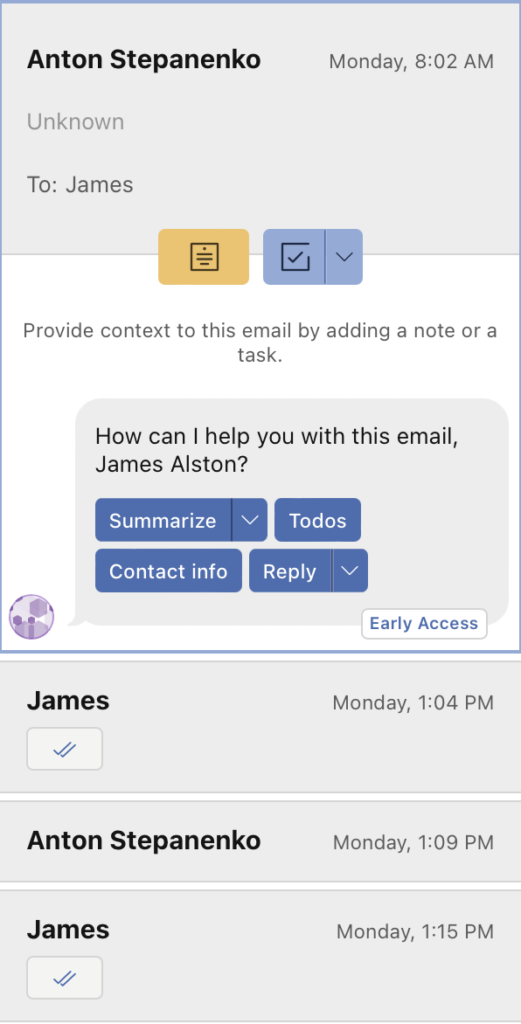Click the assistant help prompt bubble text
The height and width of the screenshot is (1024, 521).
277,451
